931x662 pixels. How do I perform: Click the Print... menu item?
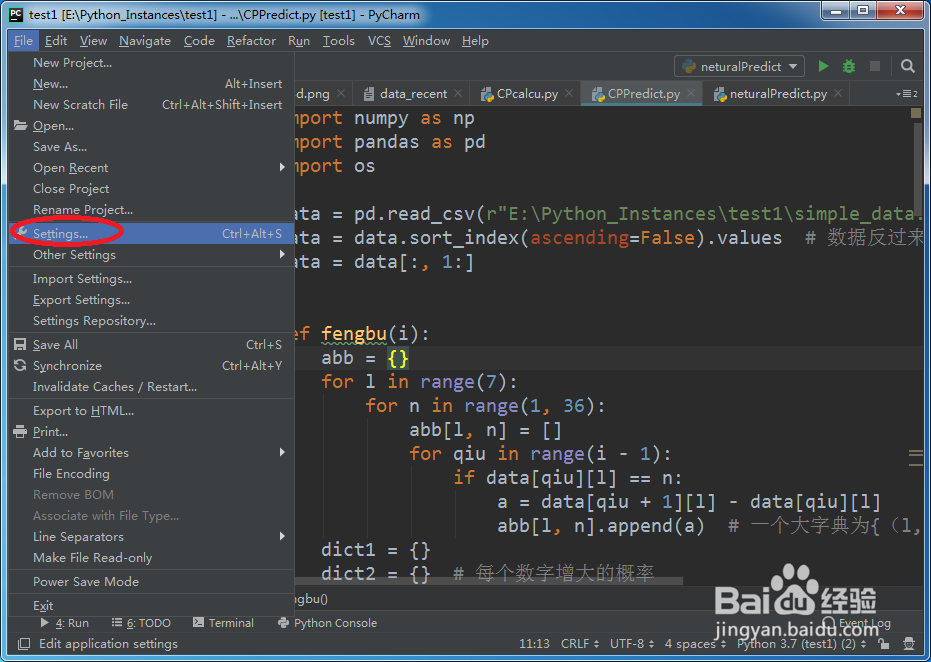coord(151,432)
